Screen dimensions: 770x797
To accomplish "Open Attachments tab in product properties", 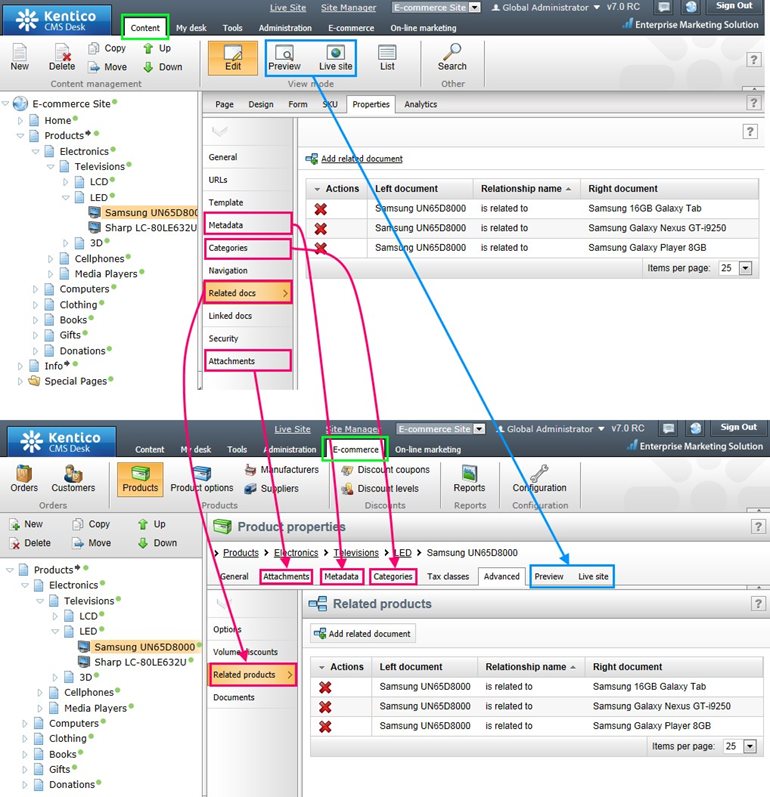I will pyautogui.click(x=286, y=576).
